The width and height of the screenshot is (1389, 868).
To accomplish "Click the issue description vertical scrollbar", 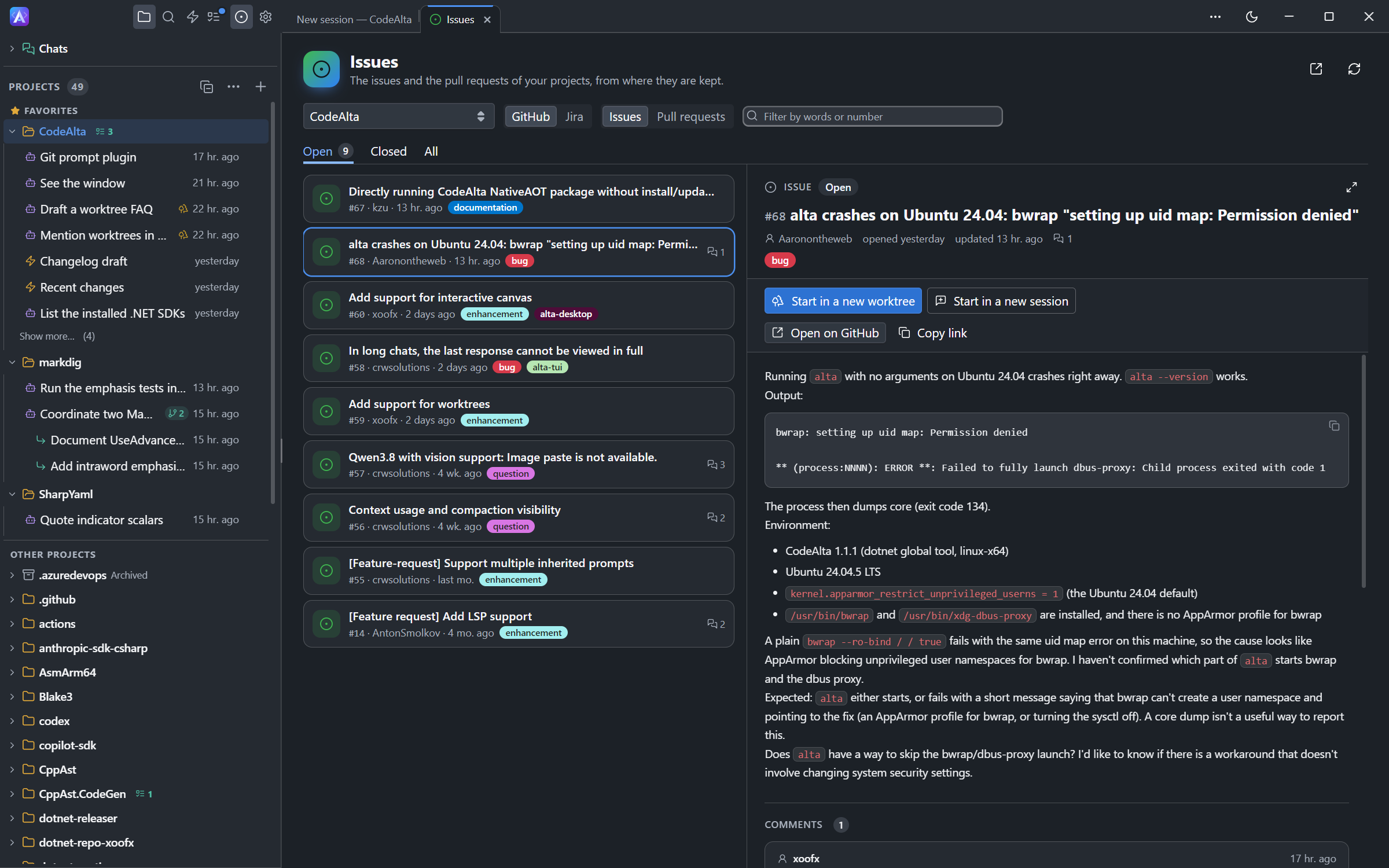I will pos(1364,472).
